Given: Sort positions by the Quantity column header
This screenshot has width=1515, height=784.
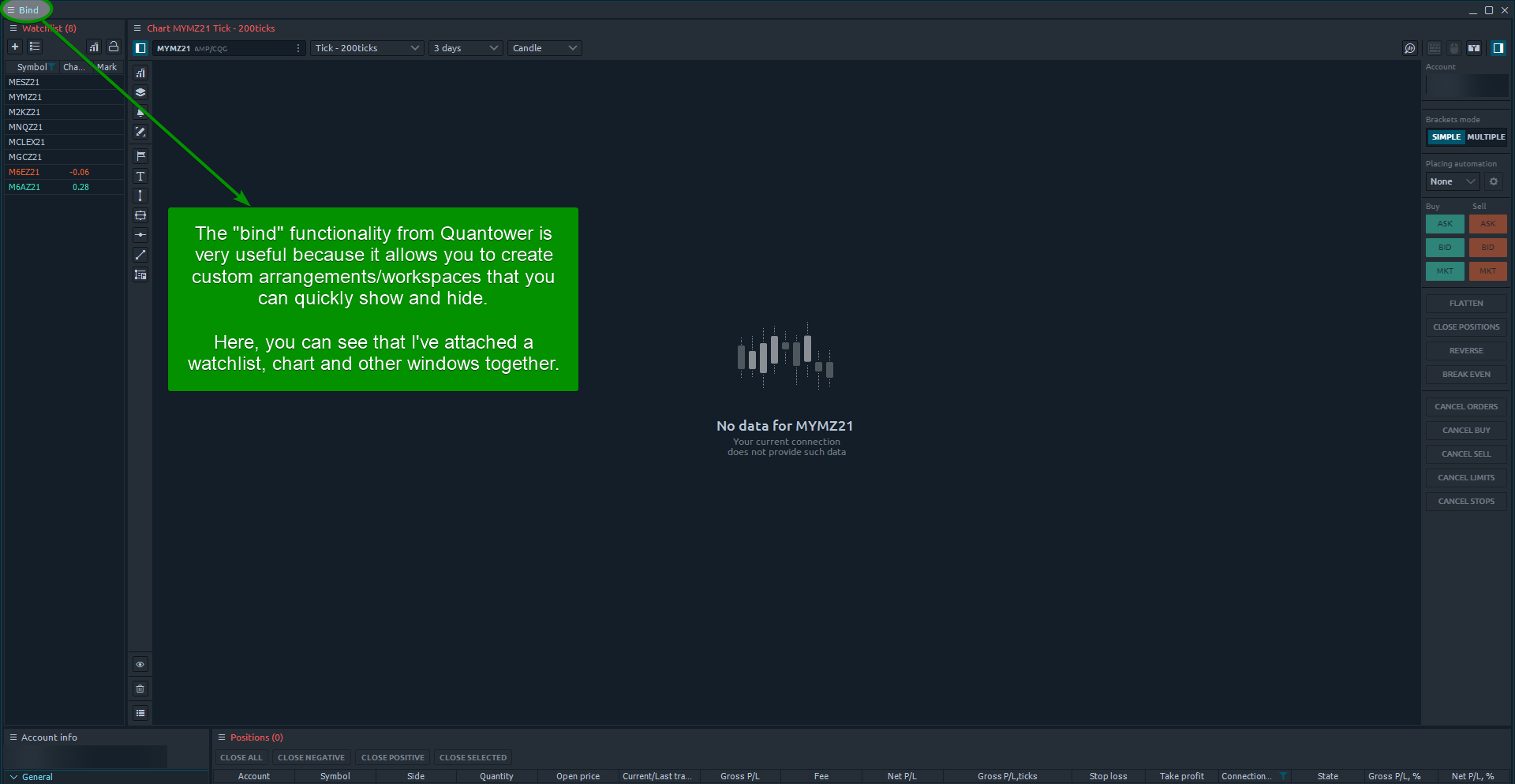Looking at the screenshot, I should [496, 776].
